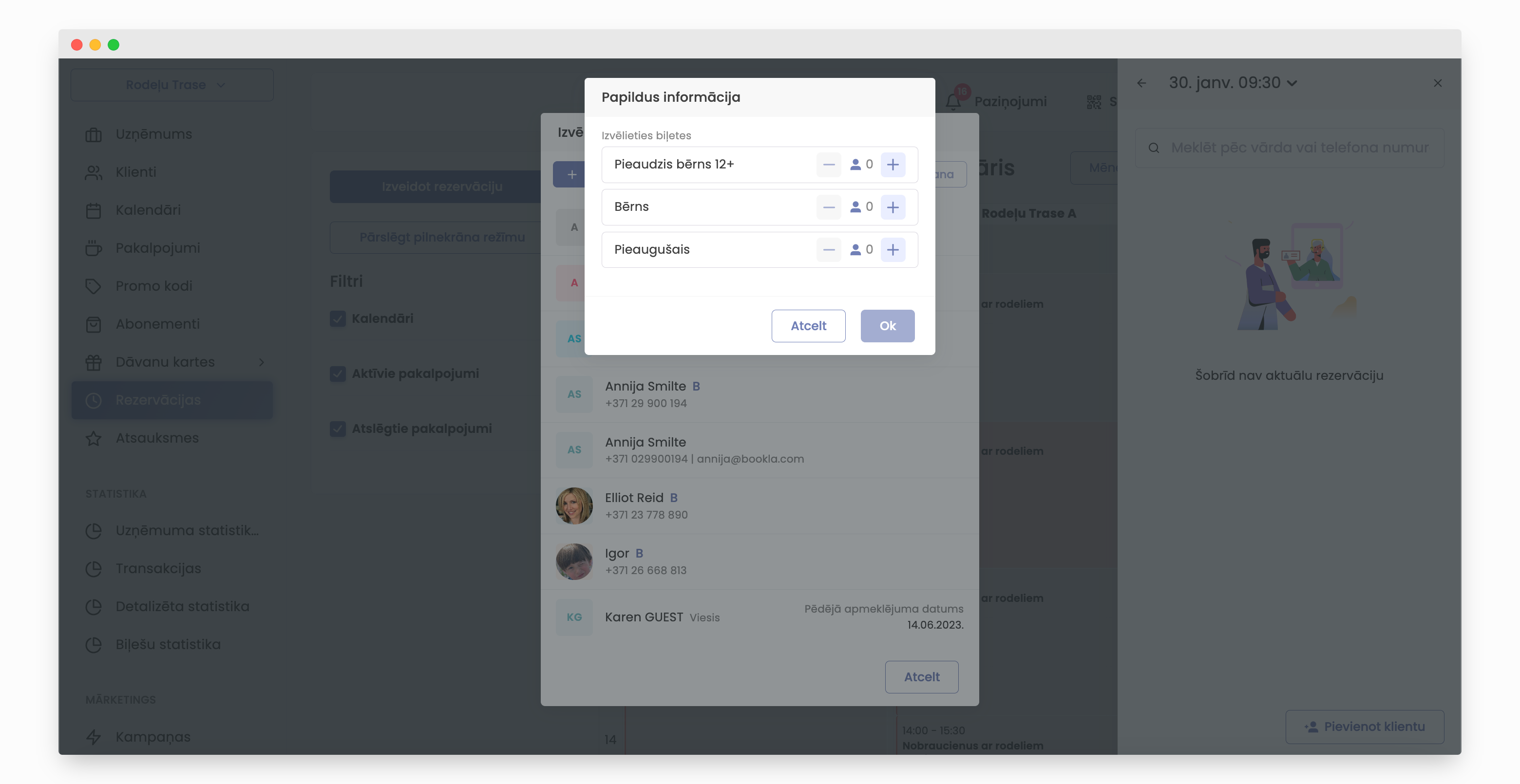Confirm ticket selection with Ok button

tap(887, 326)
